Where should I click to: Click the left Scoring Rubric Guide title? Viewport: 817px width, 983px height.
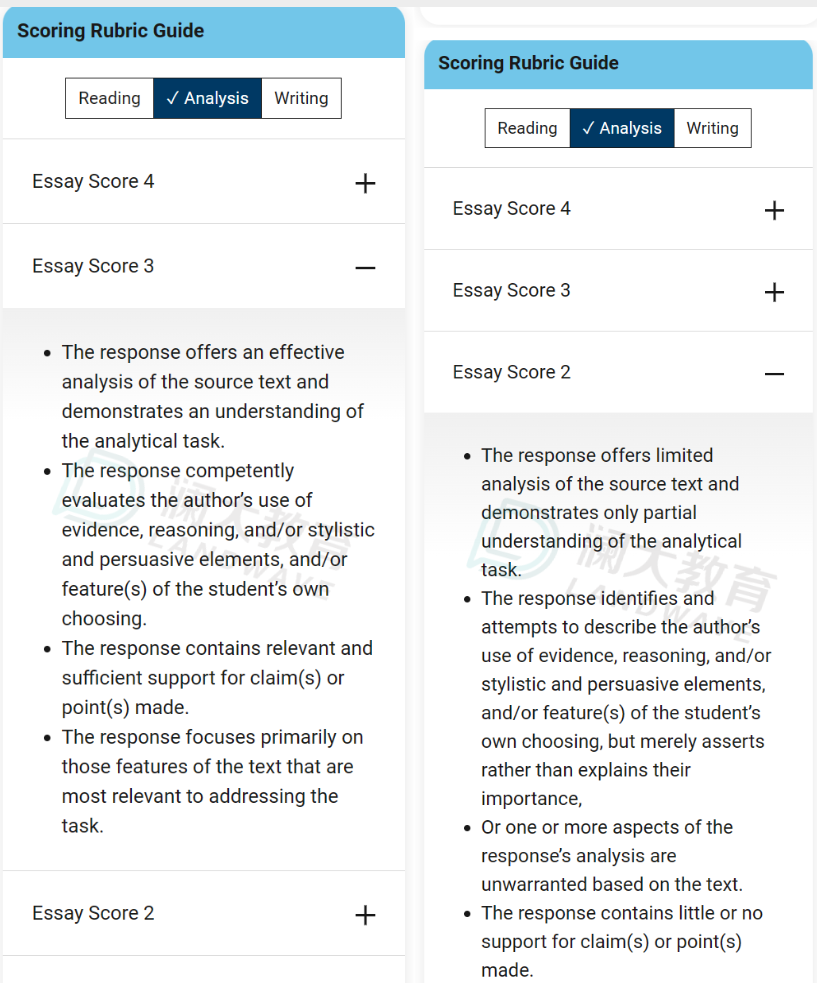click(110, 31)
